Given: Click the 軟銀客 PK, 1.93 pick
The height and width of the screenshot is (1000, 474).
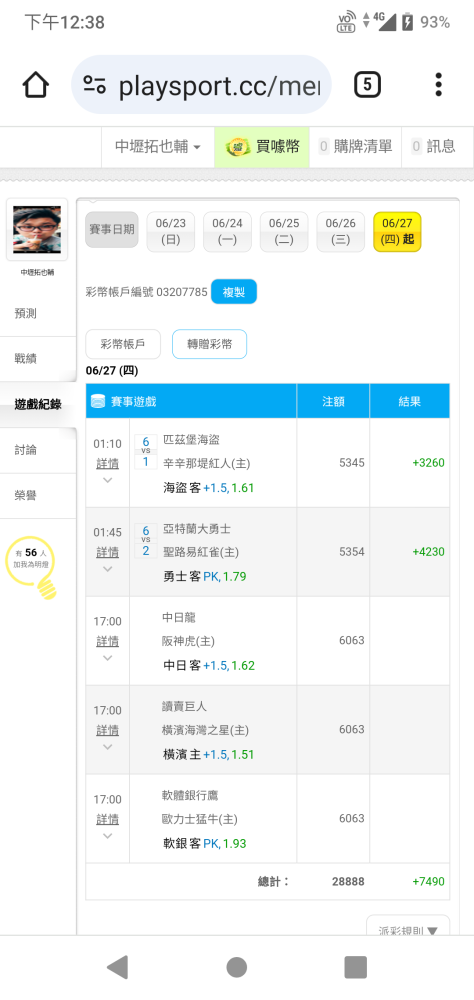Looking at the screenshot, I should point(205,844).
